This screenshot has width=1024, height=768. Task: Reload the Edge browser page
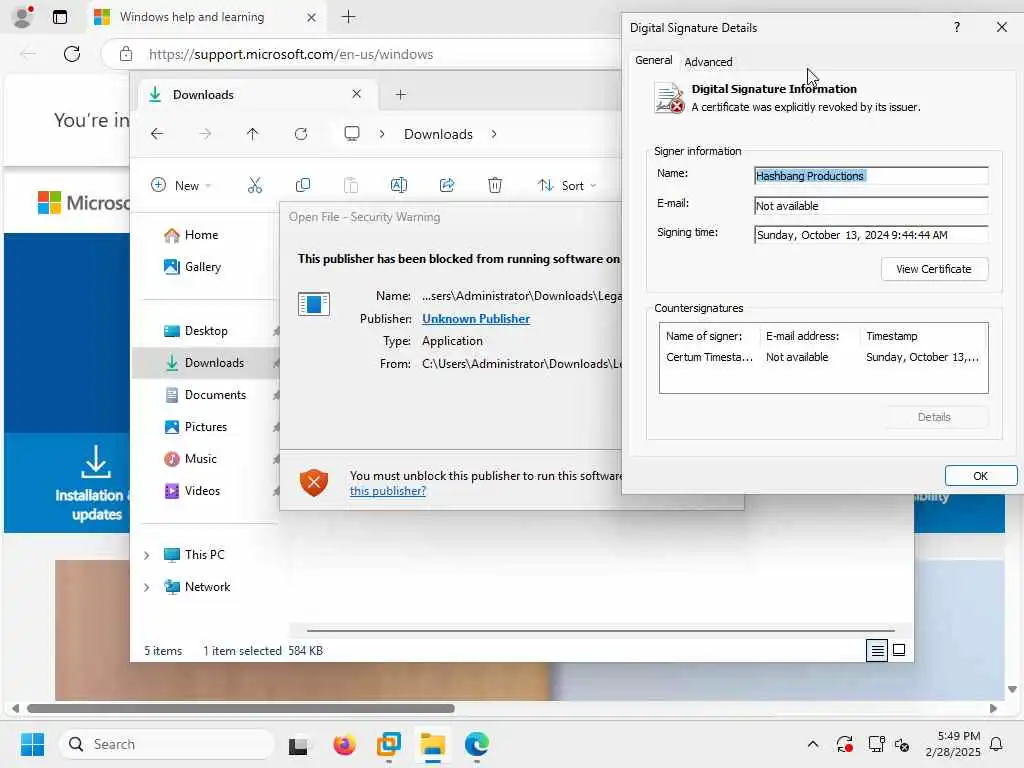pos(72,54)
